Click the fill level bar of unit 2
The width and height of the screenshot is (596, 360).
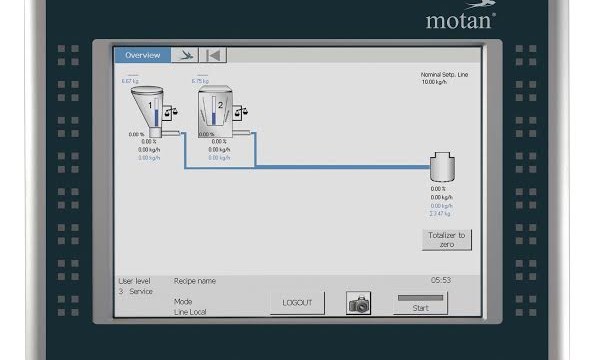(214, 111)
